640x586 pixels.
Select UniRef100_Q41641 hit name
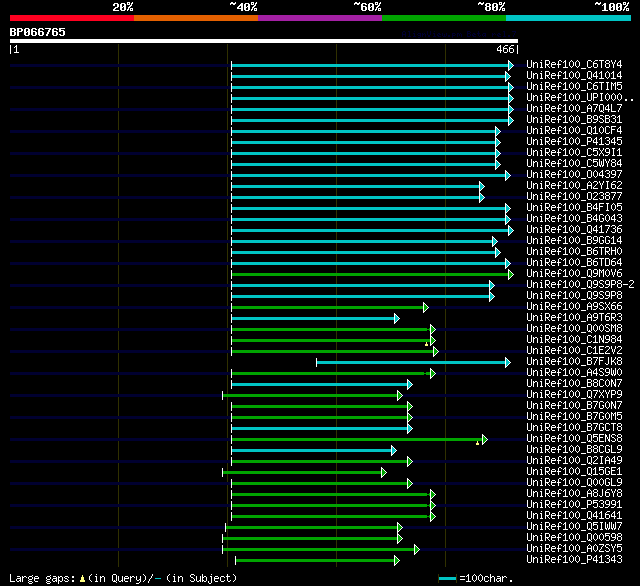pos(574,516)
